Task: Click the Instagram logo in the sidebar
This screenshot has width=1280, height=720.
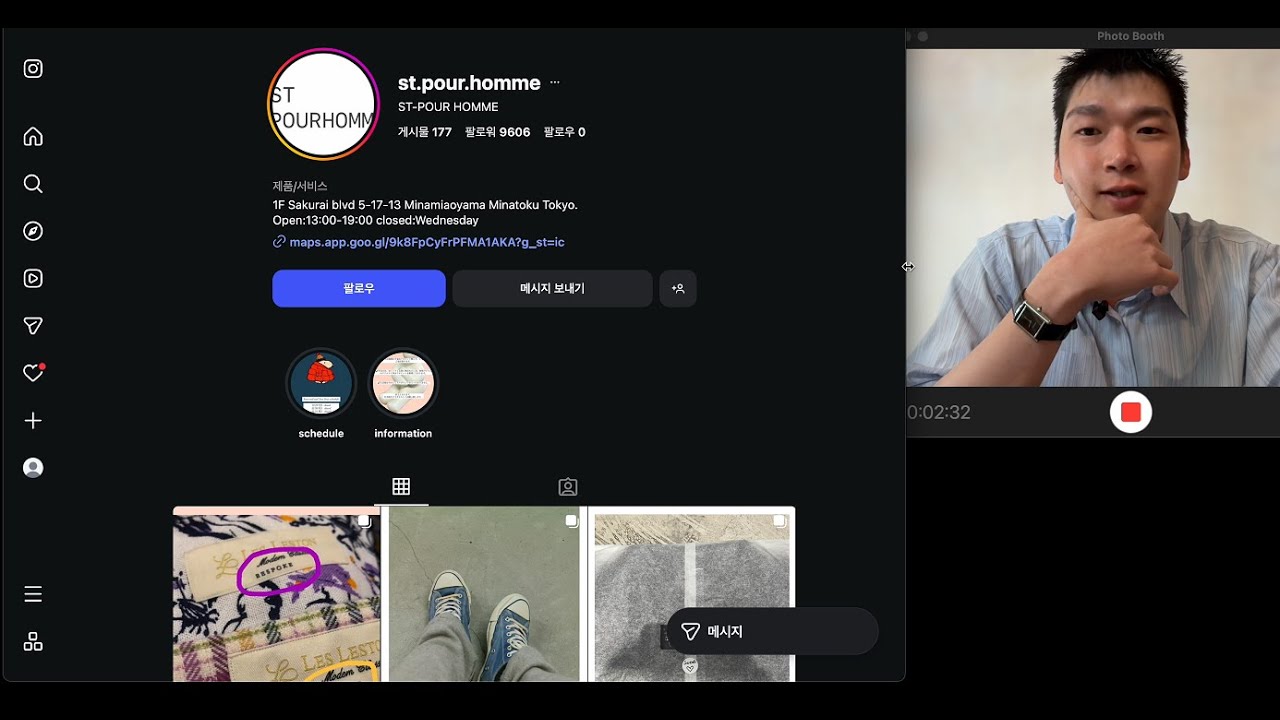Action: (x=33, y=69)
